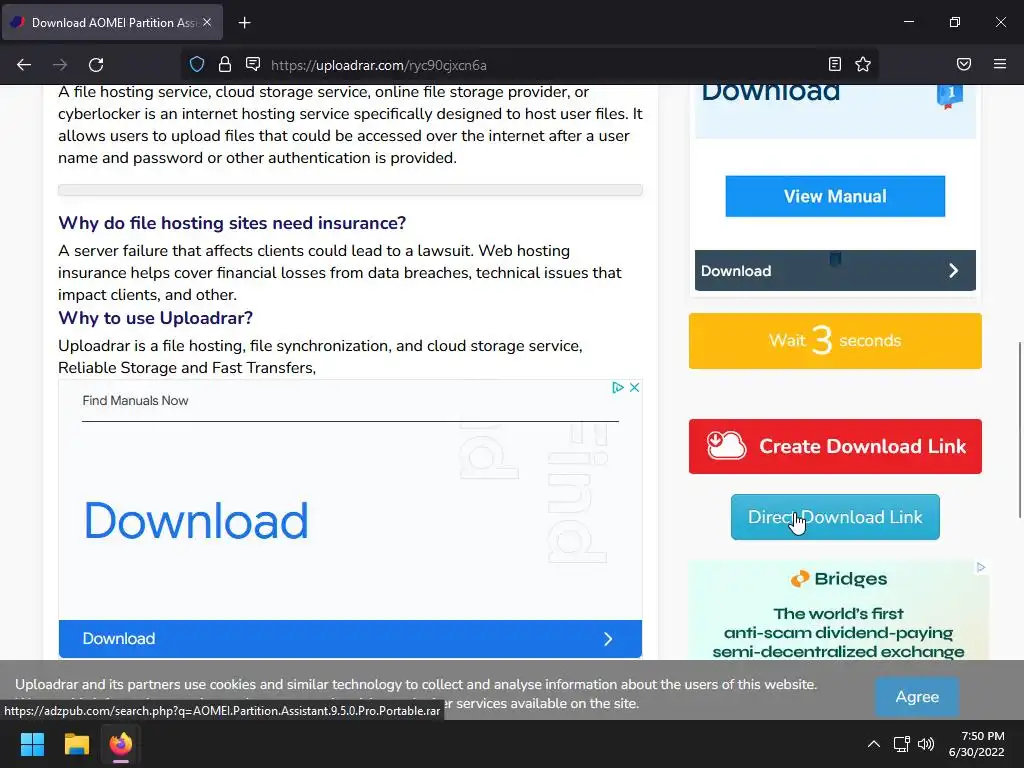This screenshot has width=1024, height=768.
Task: Bookmark this page with the star
Action: tap(863, 64)
